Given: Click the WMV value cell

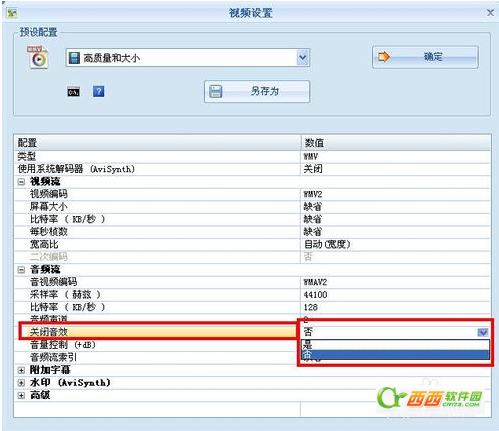Looking at the screenshot, I should 396,156.
